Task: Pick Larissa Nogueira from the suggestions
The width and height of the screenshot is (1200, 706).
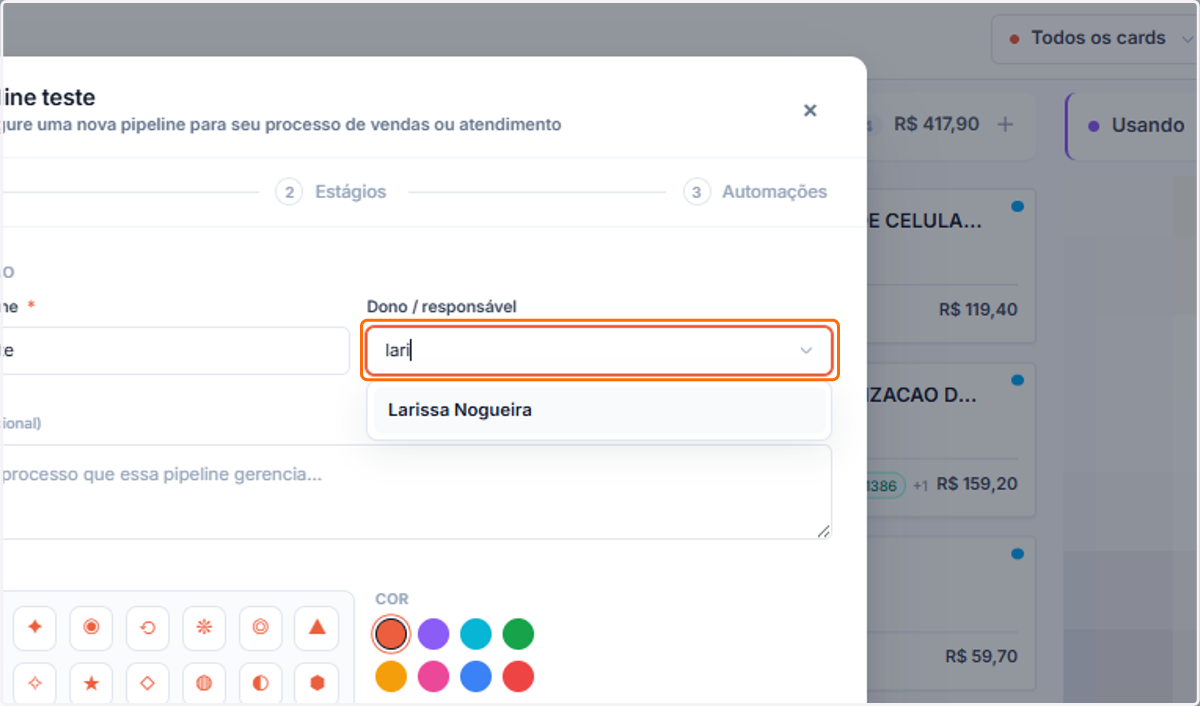Action: 599,410
